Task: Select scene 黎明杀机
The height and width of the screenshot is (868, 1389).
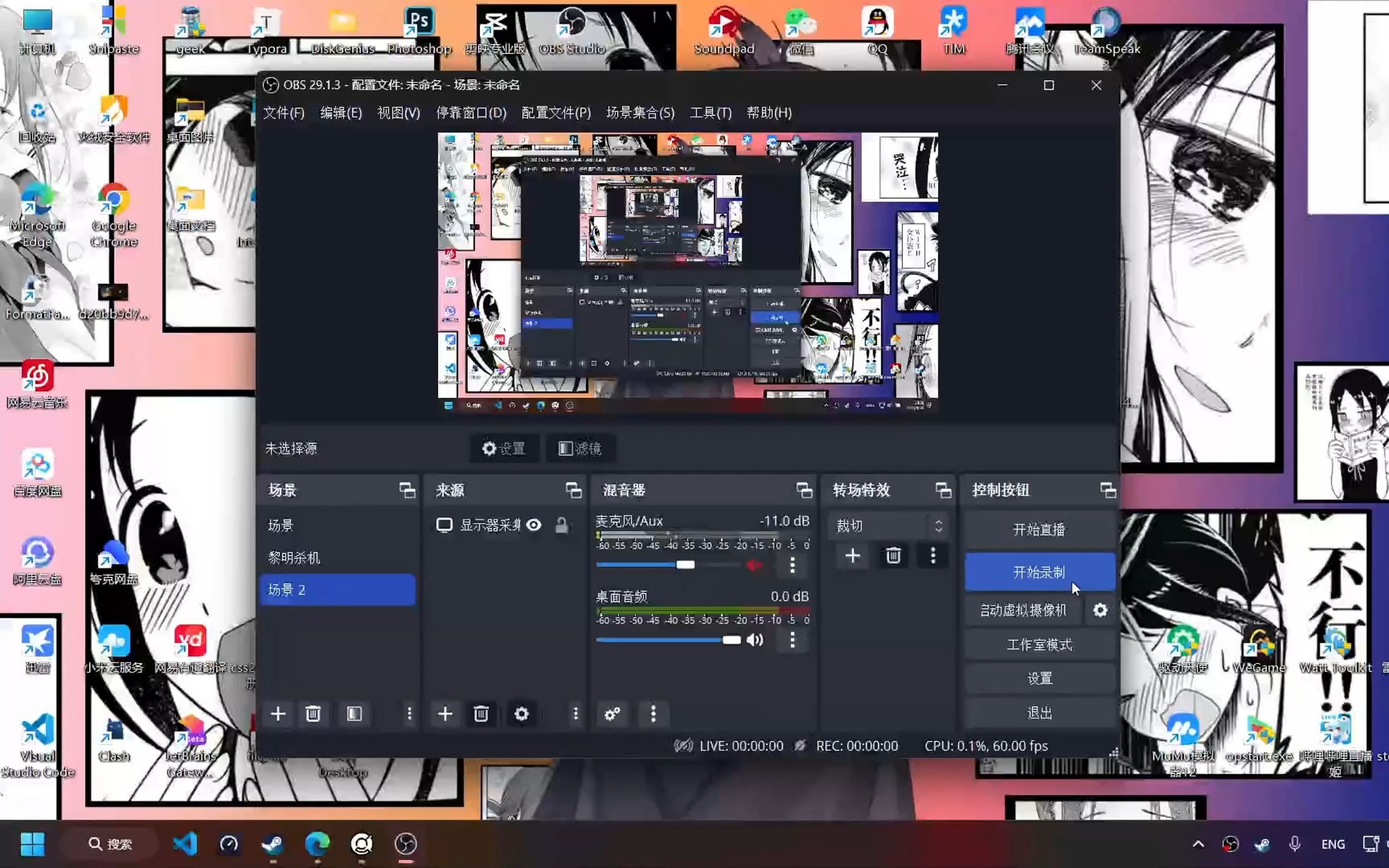Action: (338, 558)
